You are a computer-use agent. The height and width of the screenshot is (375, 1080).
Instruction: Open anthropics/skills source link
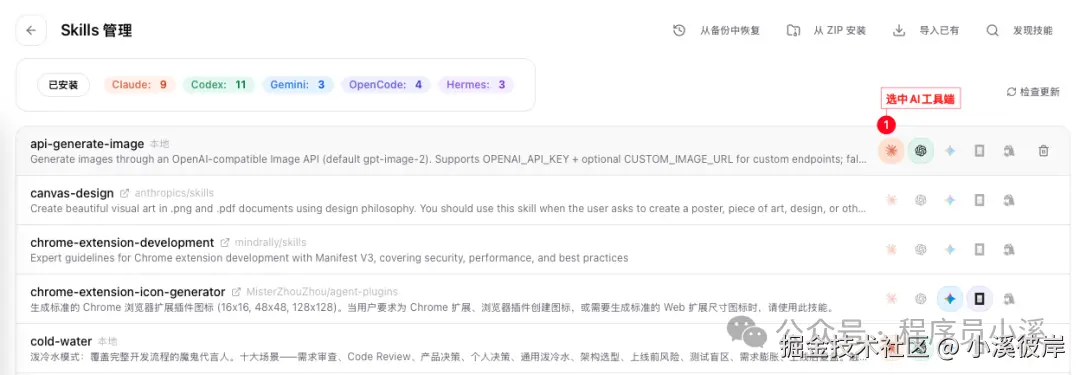[x=174, y=193]
